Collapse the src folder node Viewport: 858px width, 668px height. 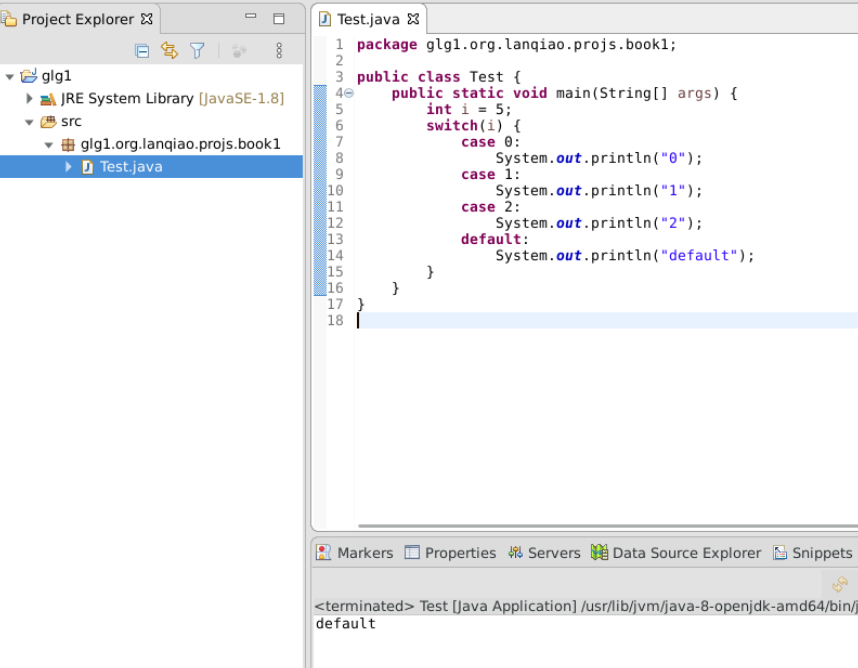pos(30,122)
